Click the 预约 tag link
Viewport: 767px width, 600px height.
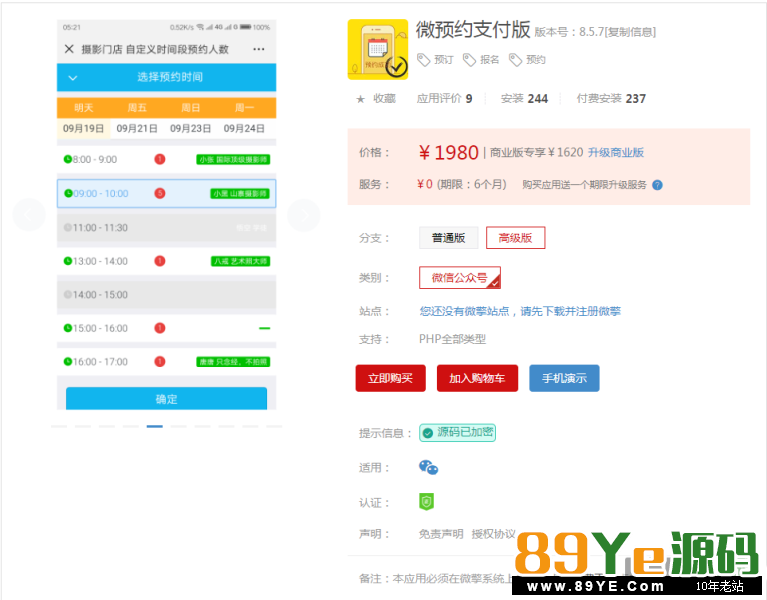click(535, 60)
